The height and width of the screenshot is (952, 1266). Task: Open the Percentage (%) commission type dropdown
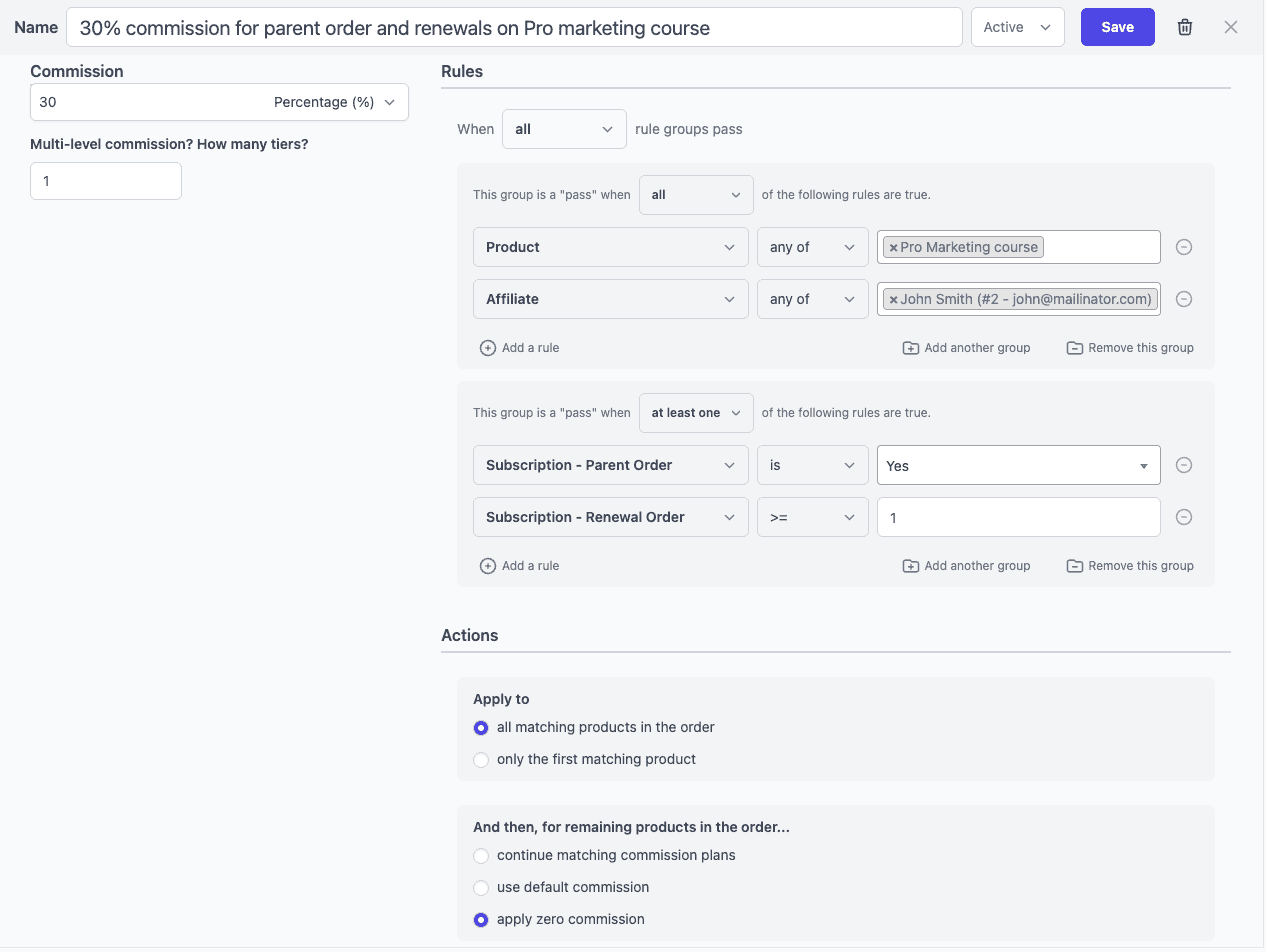click(335, 102)
